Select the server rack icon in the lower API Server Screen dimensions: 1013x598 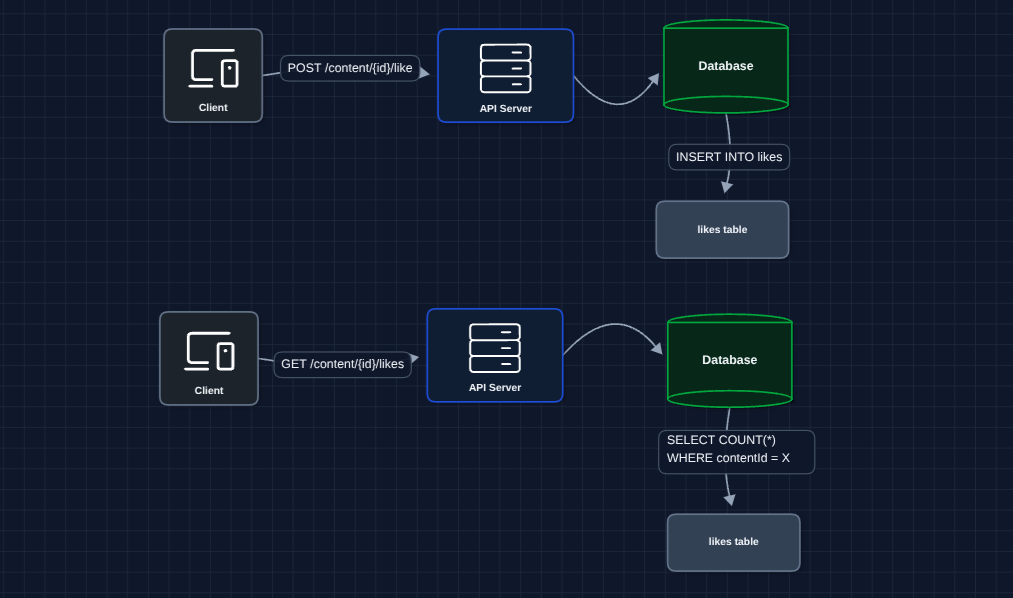pos(495,348)
